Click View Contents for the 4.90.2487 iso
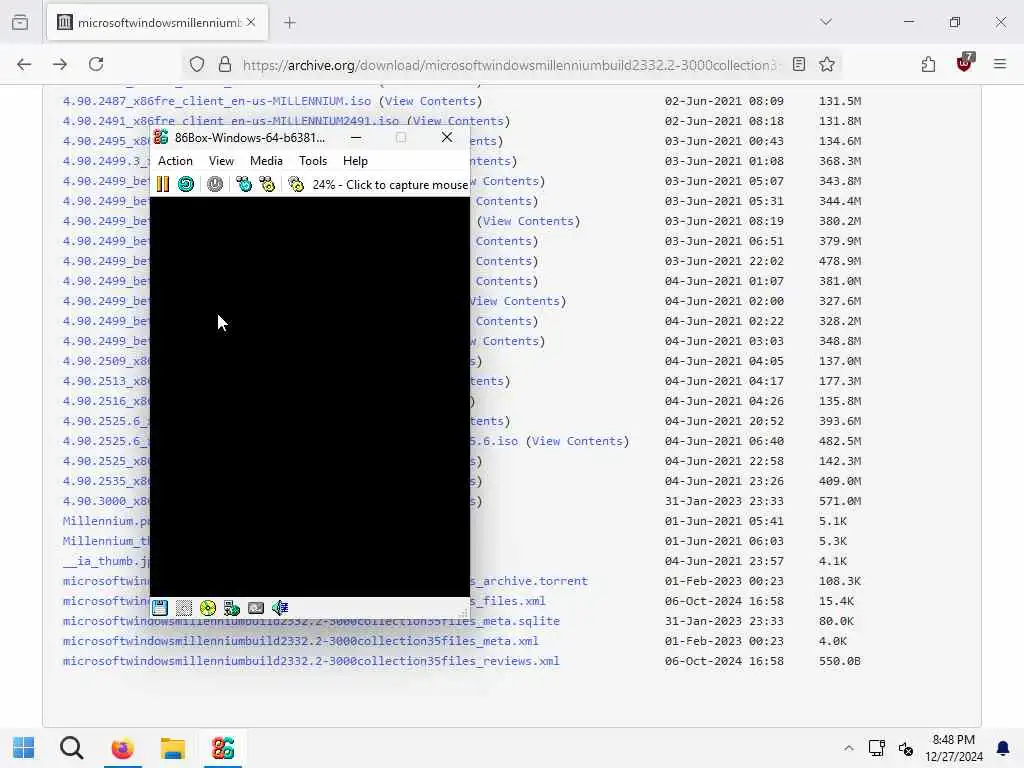1024x768 pixels. [430, 101]
